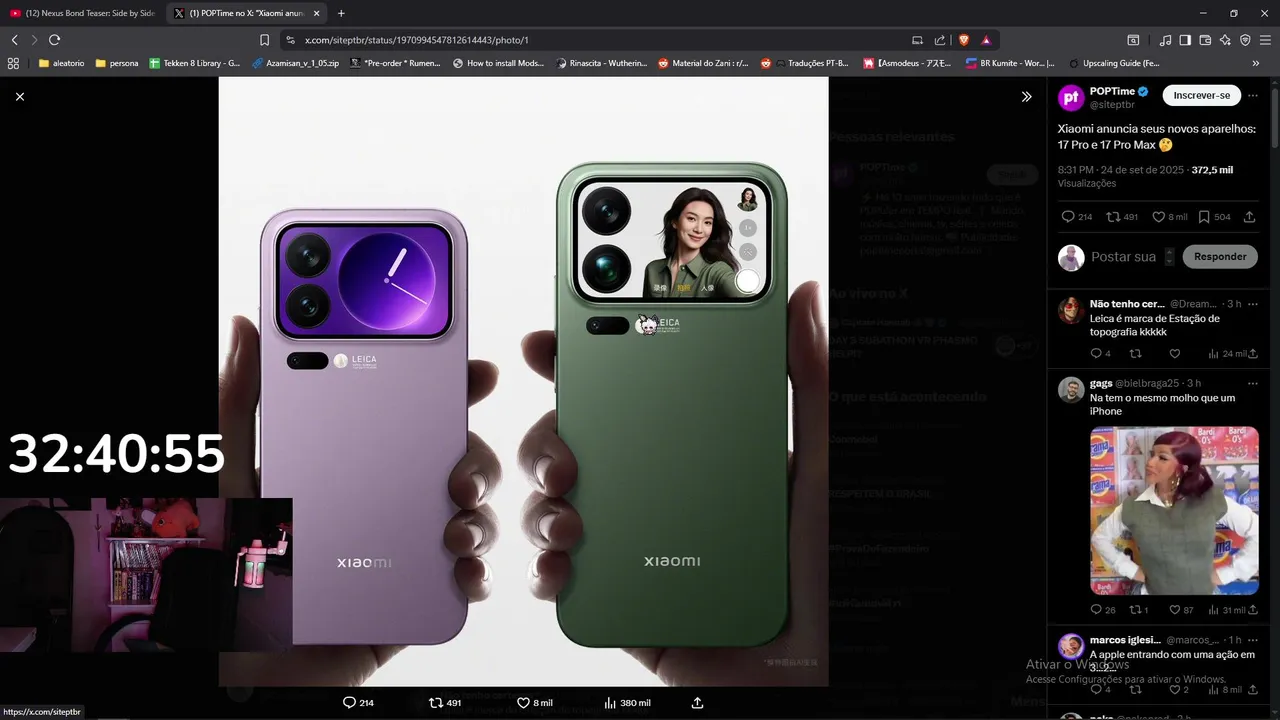Reload the page
The width and height of the screenshot is (1280, 720).
click(x=55, y=40)
